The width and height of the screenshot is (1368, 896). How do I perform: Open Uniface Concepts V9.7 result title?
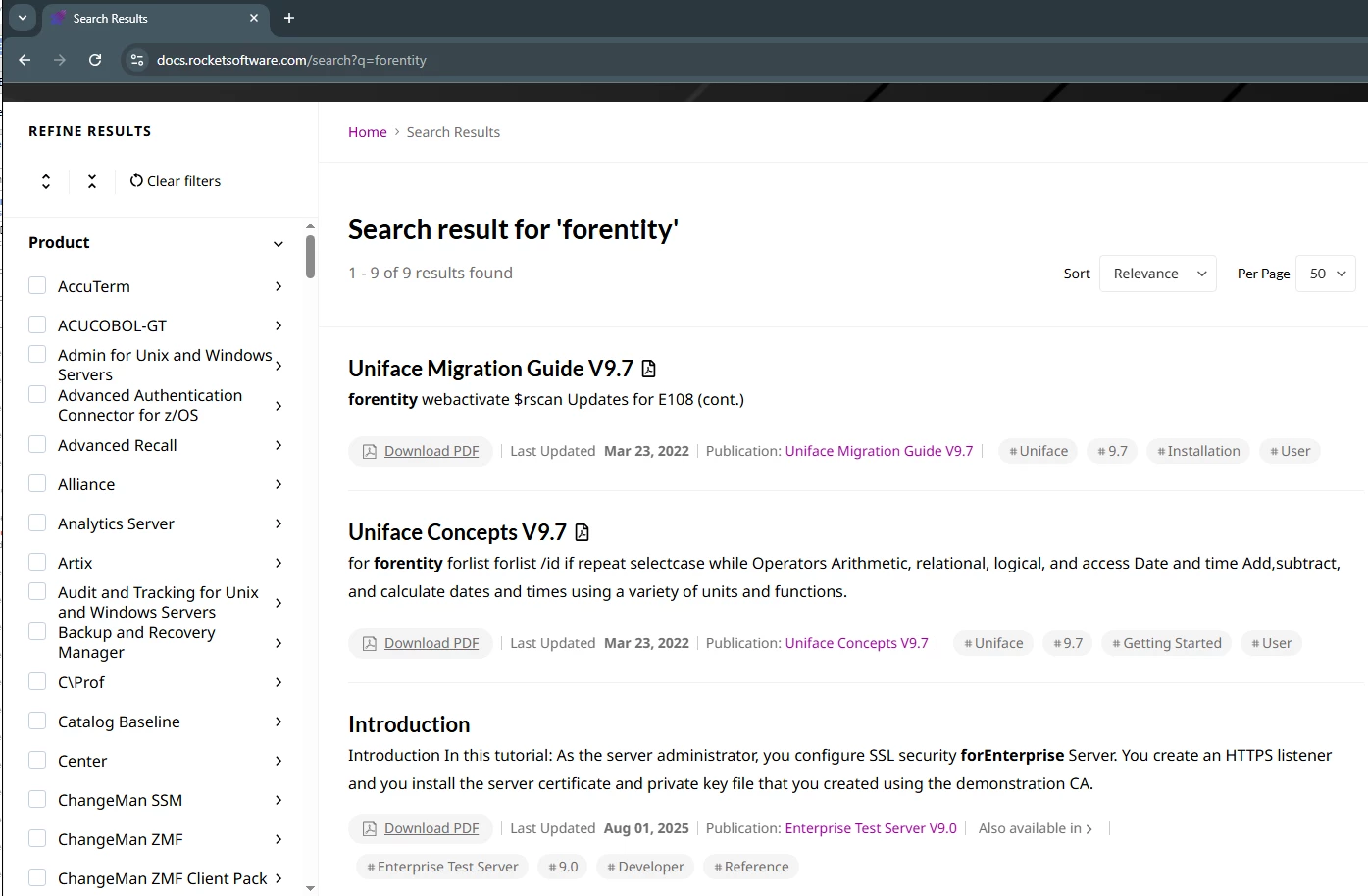[457, 532]
